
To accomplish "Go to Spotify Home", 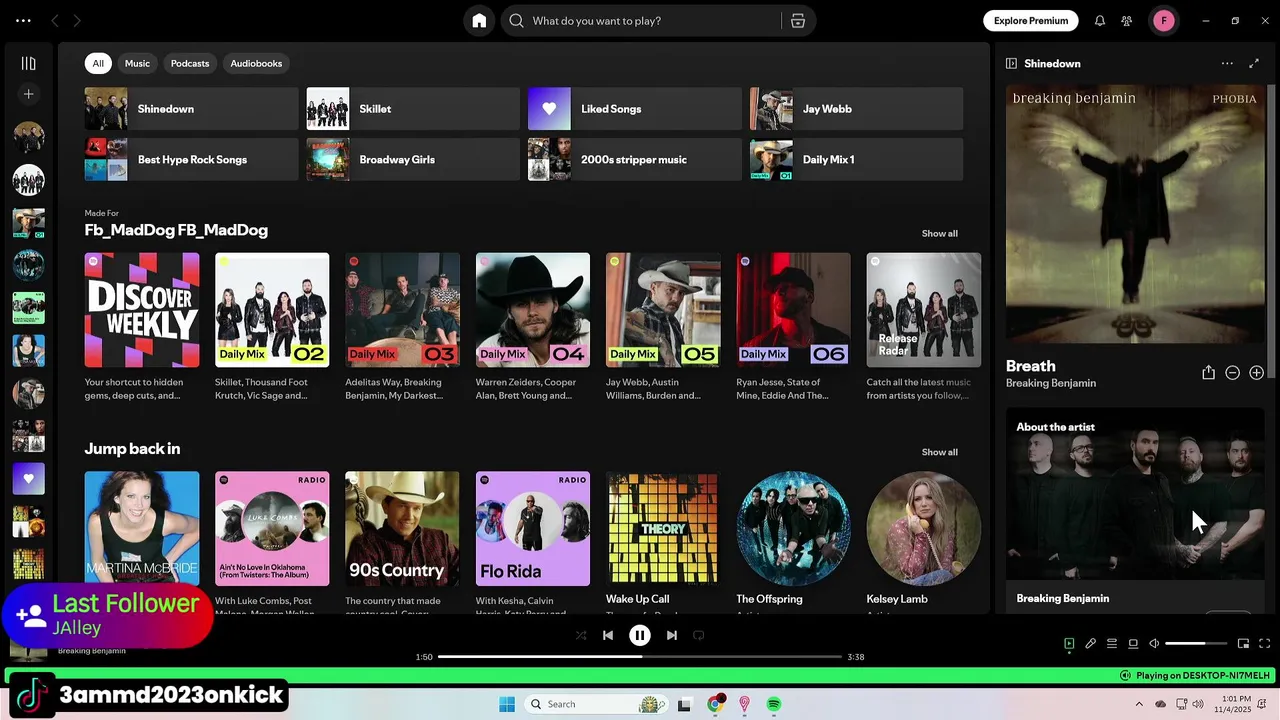I will tap(479, 21).
